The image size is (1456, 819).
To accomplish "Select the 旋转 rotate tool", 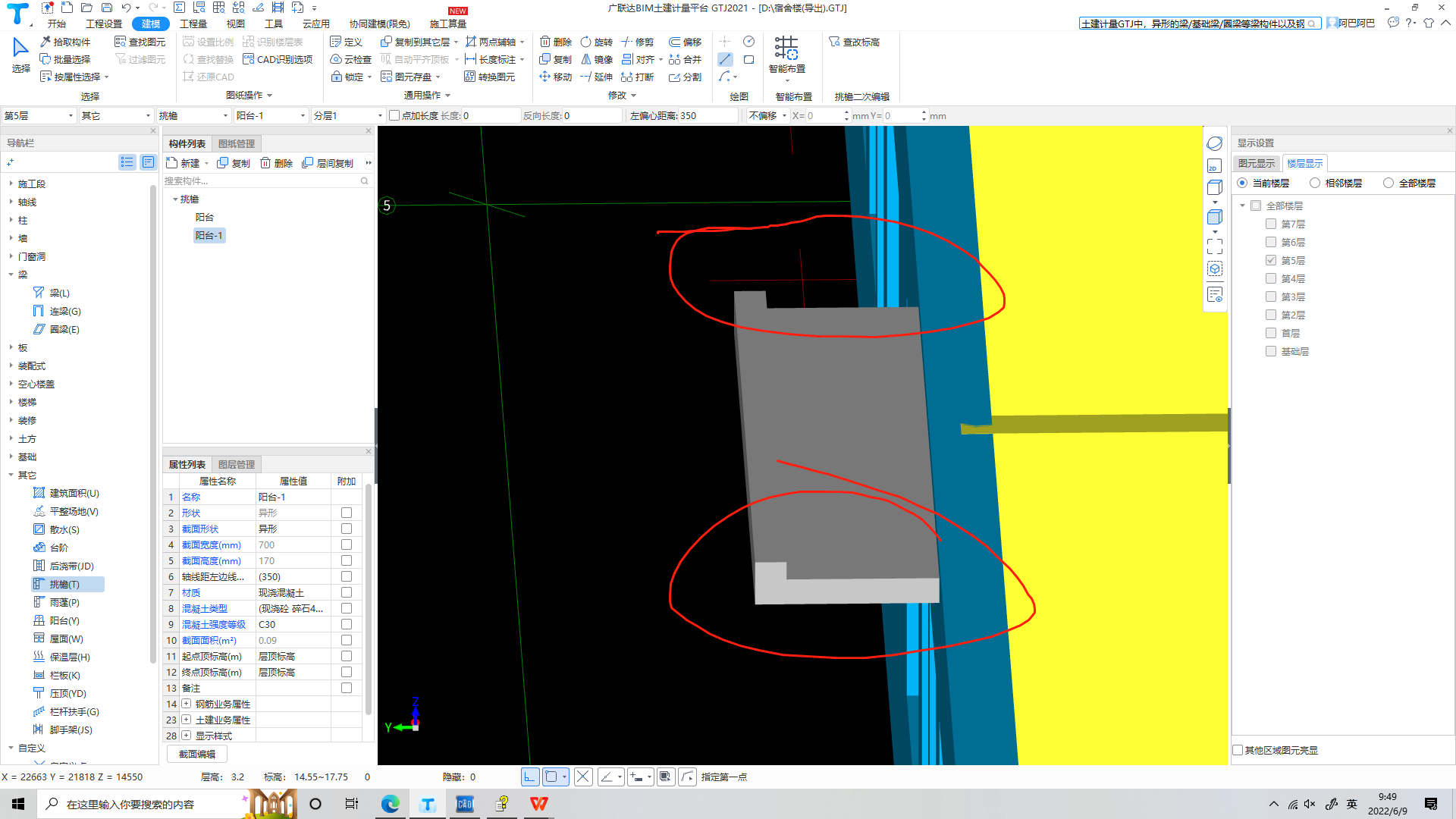I will tap(596, 42).
